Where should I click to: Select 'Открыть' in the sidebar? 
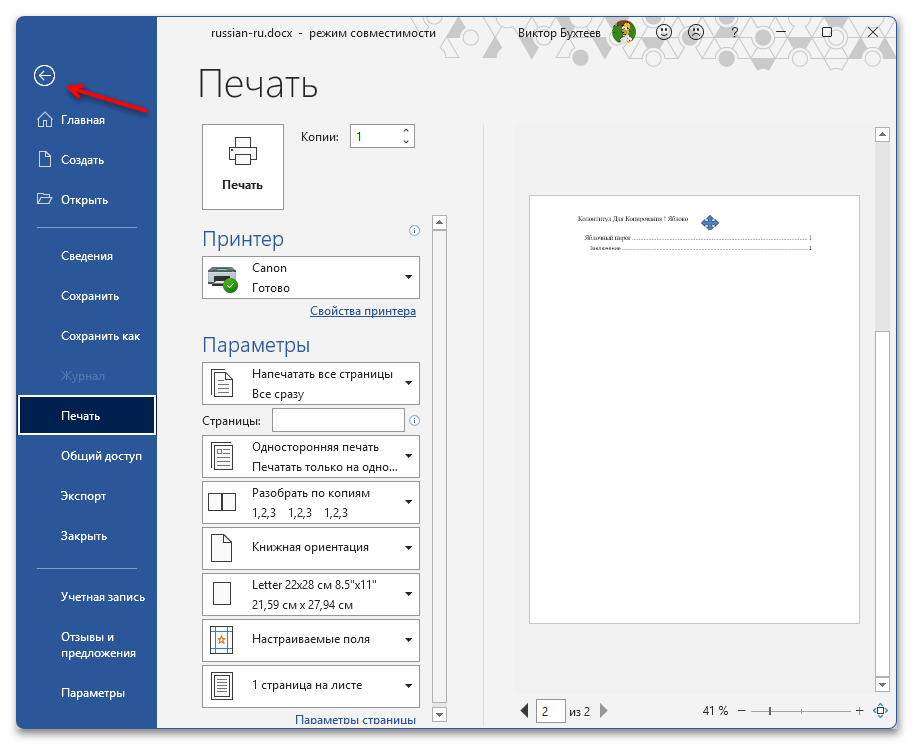click(87, 200)
